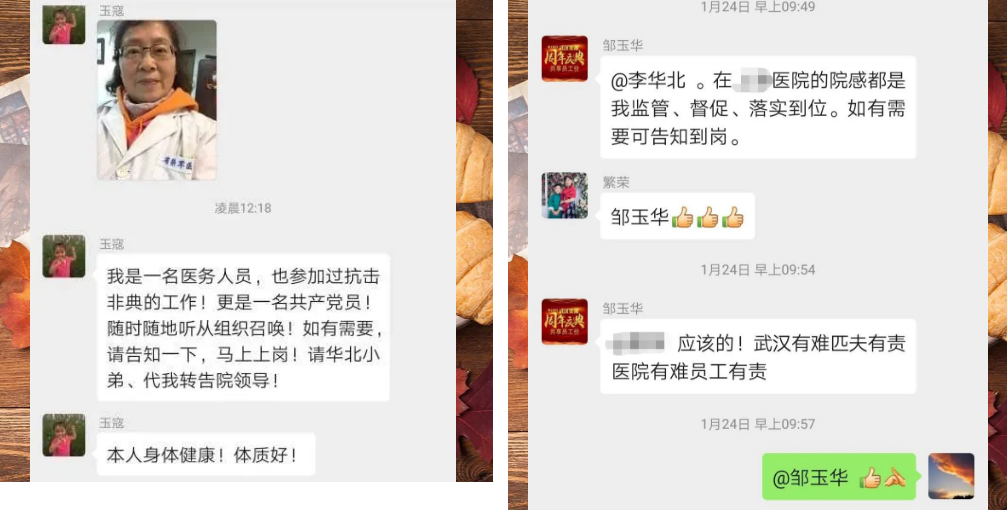Select the 邹玉华 thumbs-up reply bubble
This screenshot has width=1007, height=512.
click(x=677, y=216)
